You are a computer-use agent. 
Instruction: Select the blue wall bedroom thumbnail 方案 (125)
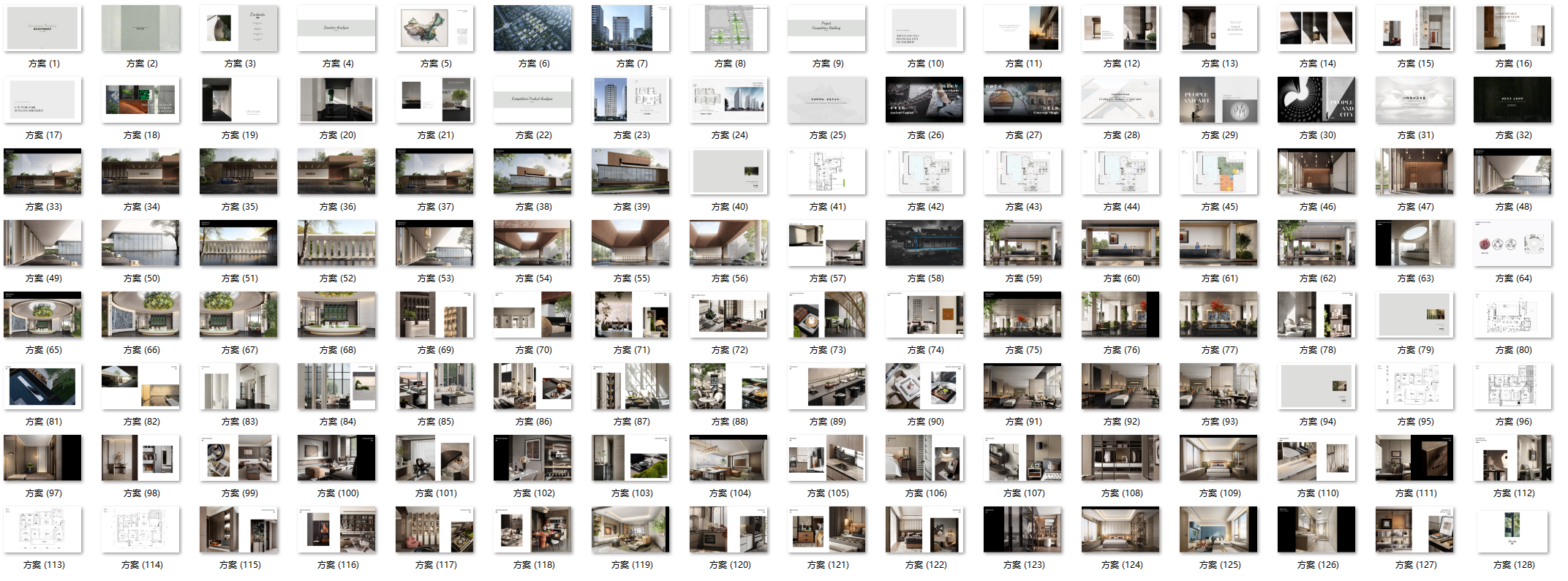pos(1219,530)
